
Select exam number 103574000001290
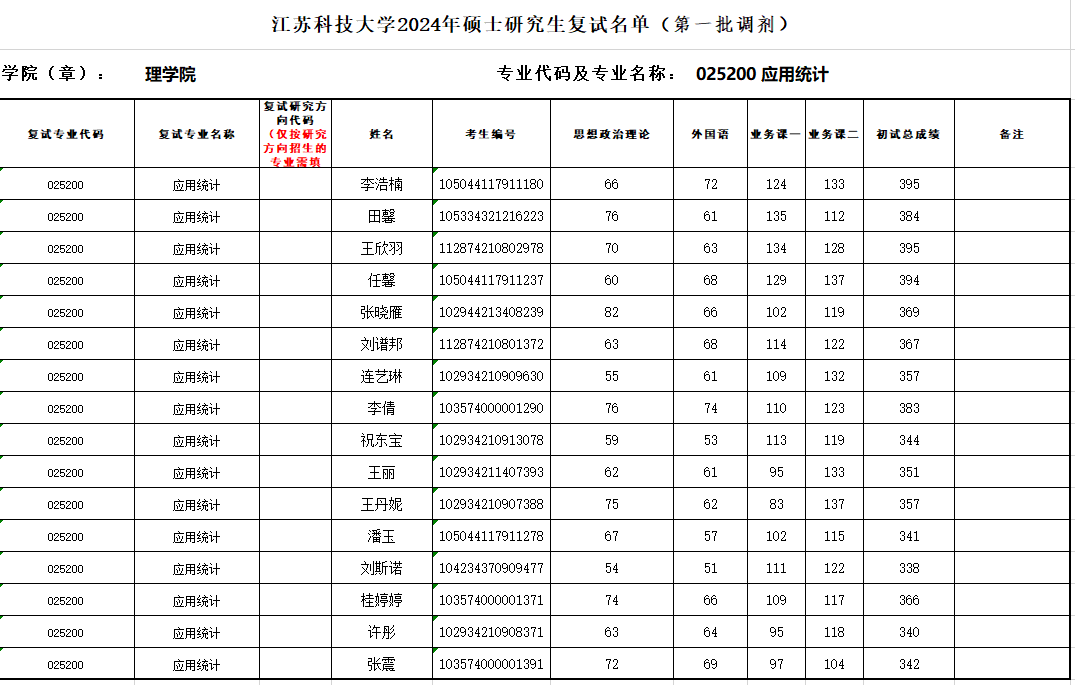[492, 409]
